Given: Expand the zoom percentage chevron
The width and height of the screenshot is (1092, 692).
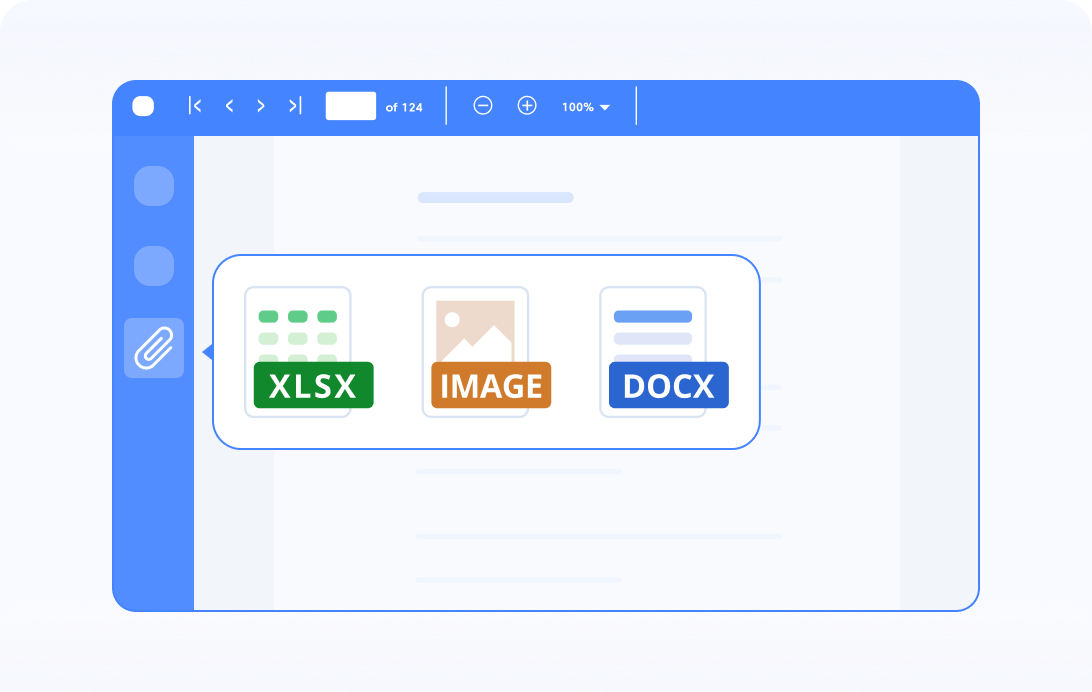Looking at the screenshot, I should pyautogui.click(x=604, y=106).
